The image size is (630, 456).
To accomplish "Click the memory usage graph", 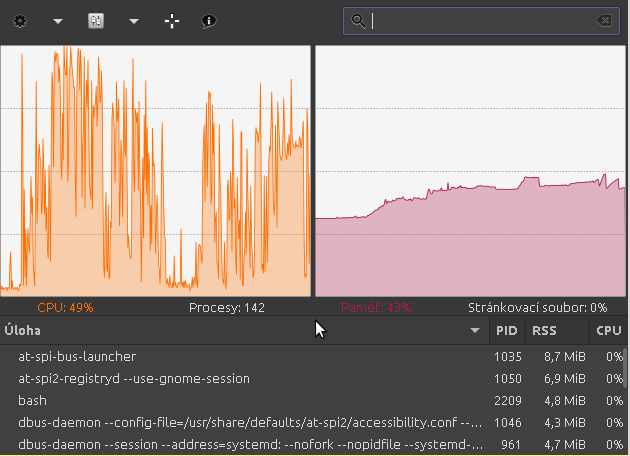I will (470, 170).
